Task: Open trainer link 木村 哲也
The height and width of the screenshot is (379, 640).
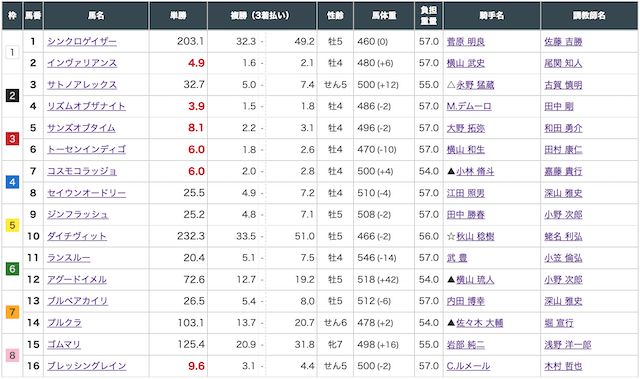Action: (x=563, y=366)
